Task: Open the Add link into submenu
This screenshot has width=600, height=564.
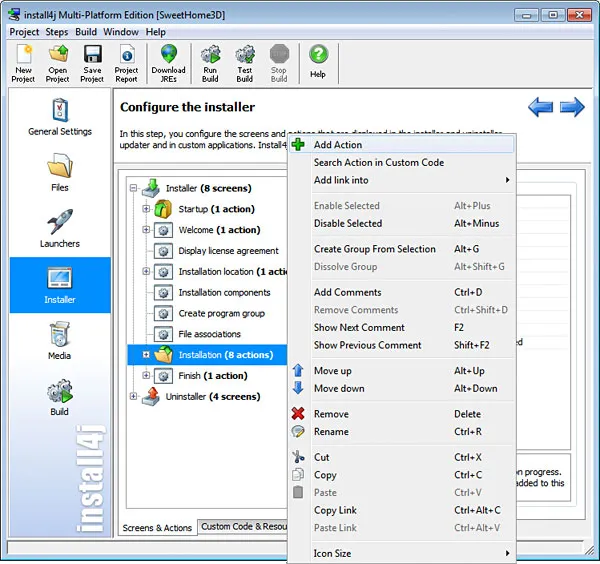Action: click(x=401, y=180)
